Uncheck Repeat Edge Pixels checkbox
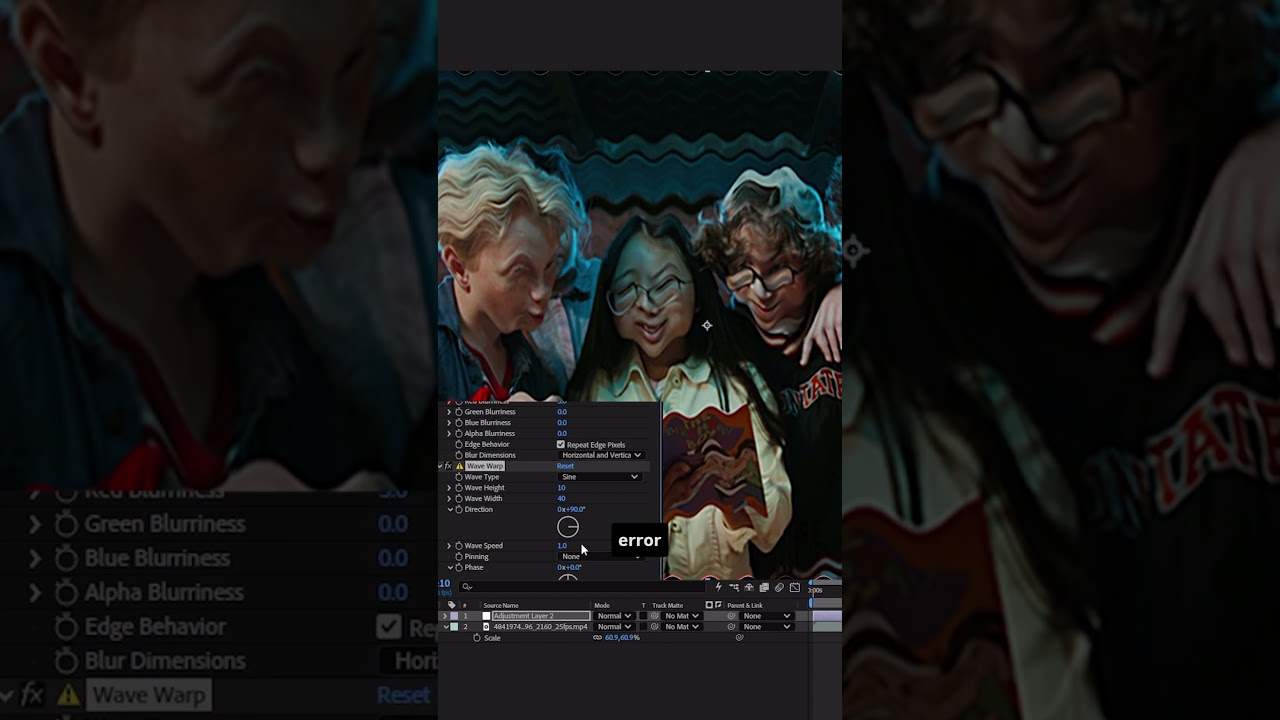The width and height of the screenshot is (1280, 720). pyautogui.click(x=561, y=445)
